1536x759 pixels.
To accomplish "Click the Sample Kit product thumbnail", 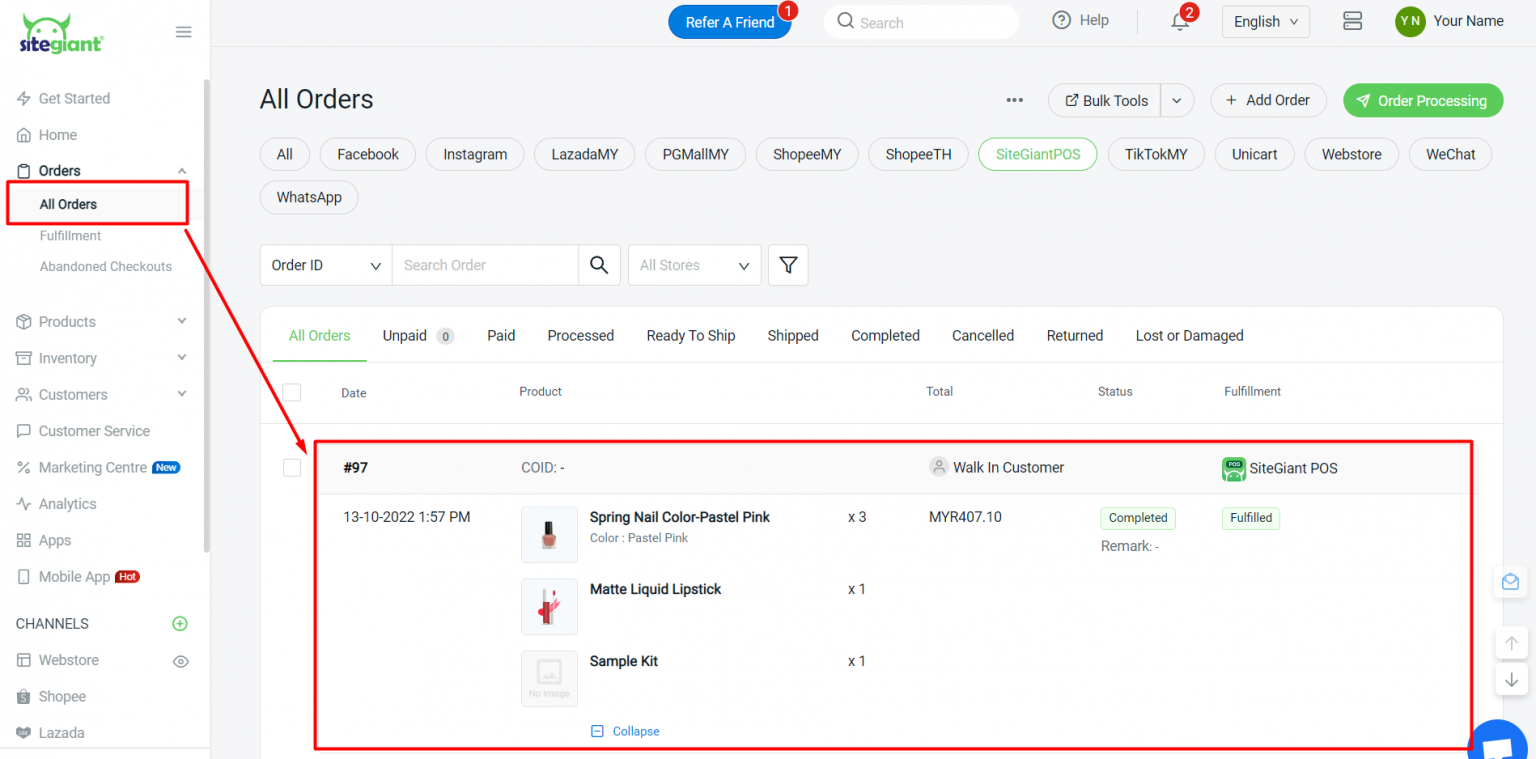I will [x=548, y=678].
